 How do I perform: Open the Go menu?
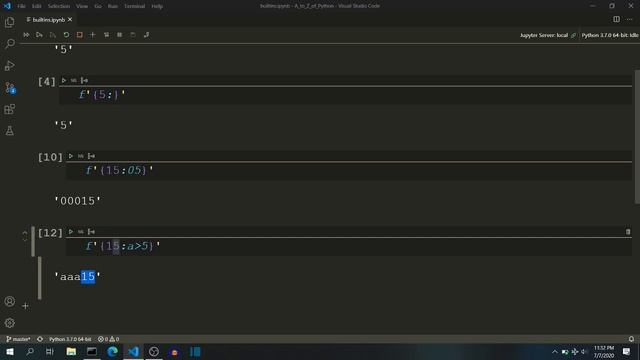point(98,6)
